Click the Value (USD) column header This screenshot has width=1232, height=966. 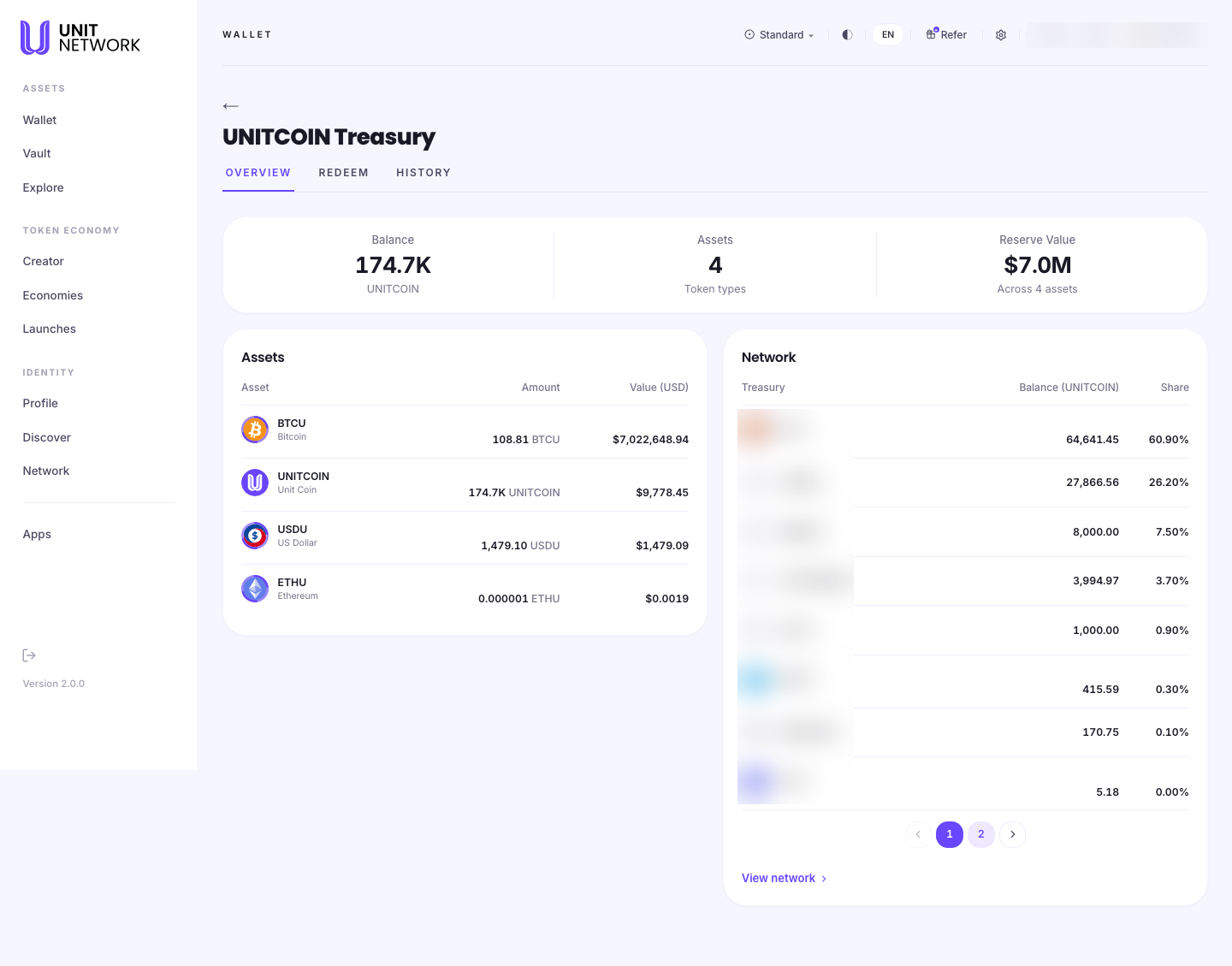tap(660, 388)
